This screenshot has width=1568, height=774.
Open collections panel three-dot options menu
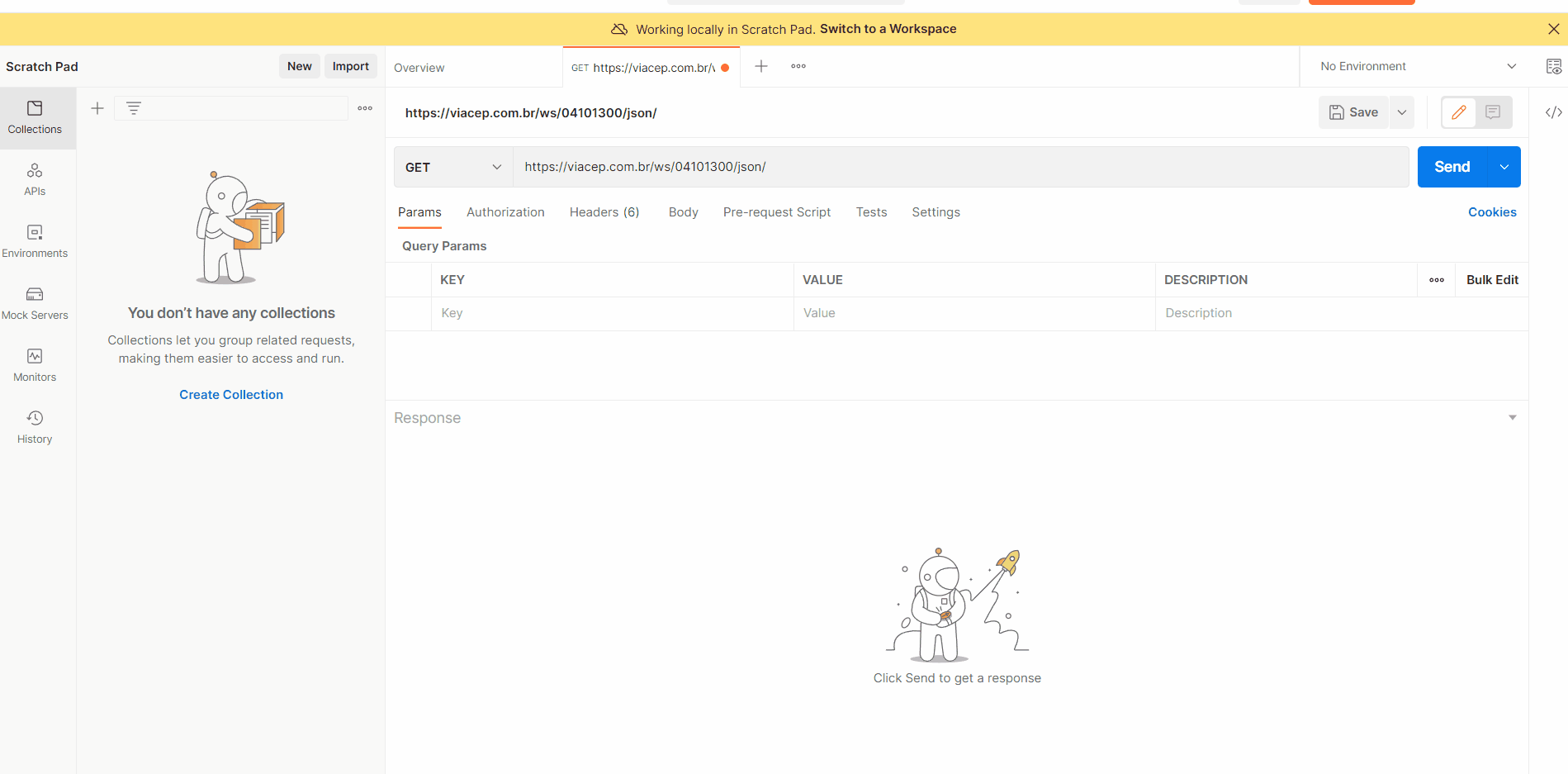365,108
